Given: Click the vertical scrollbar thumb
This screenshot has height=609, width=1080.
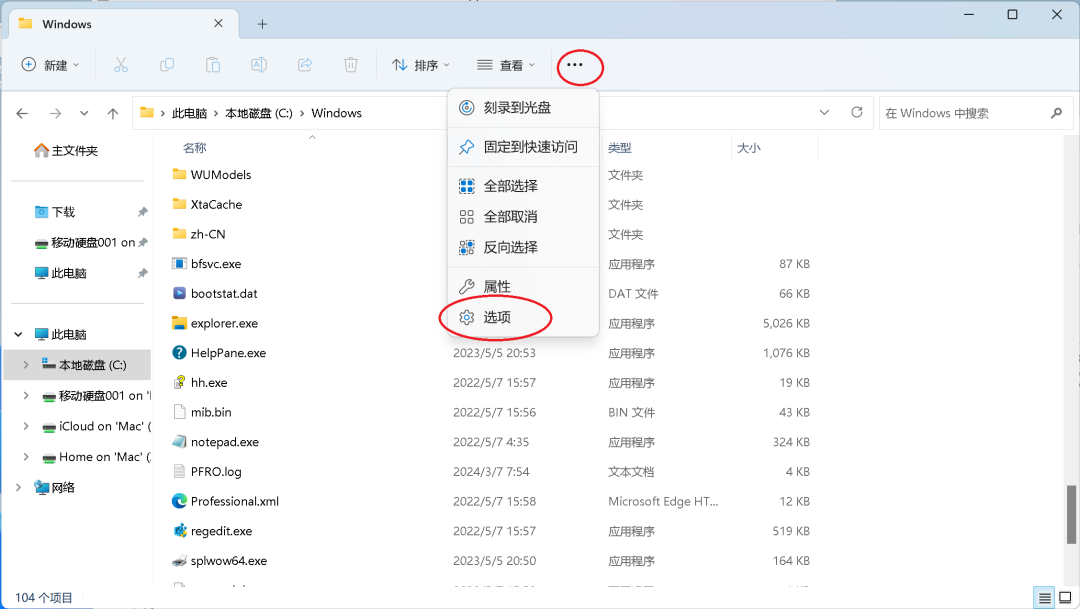Looking at the screenshot, I should click(x=1071, y=514).
